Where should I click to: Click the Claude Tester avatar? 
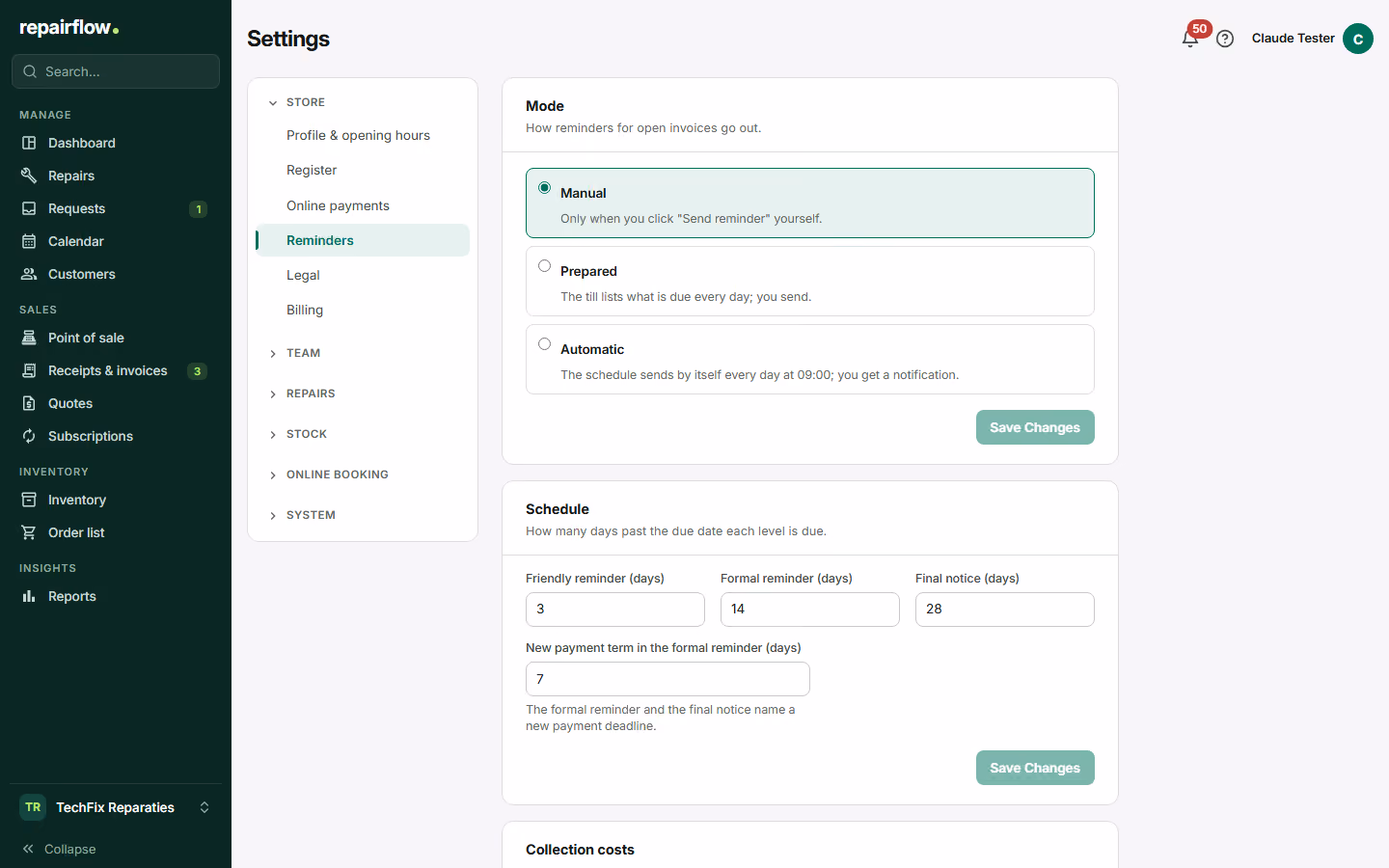click(1358, 39)
